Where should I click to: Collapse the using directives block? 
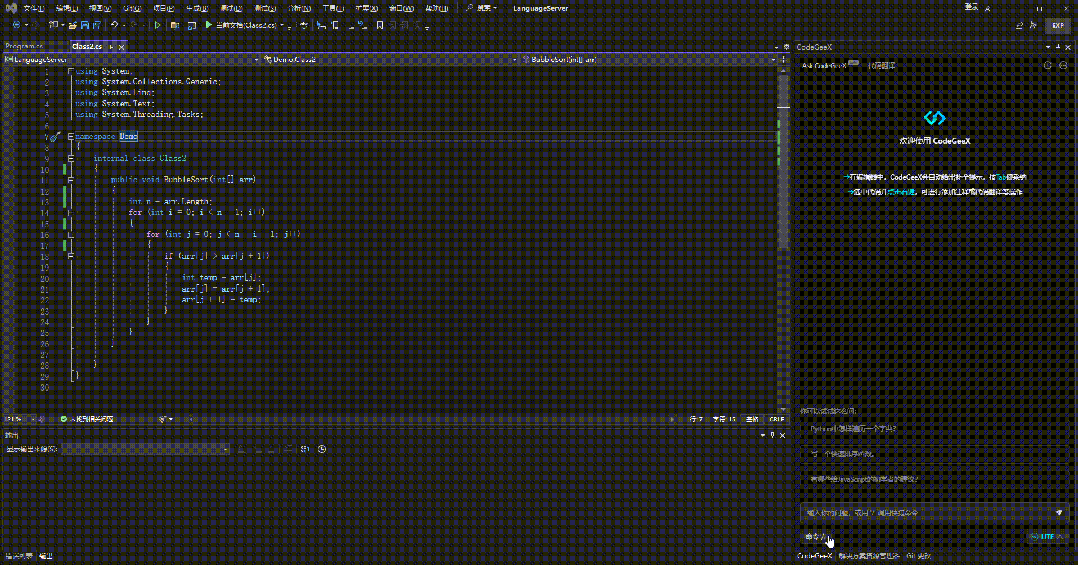[x=71, y=71]
